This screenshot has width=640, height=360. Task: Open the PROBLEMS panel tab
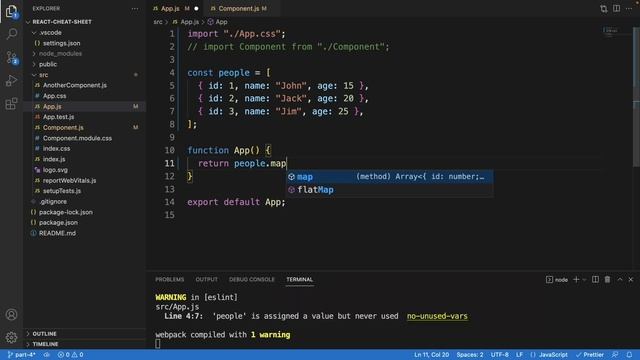[169, 280]
